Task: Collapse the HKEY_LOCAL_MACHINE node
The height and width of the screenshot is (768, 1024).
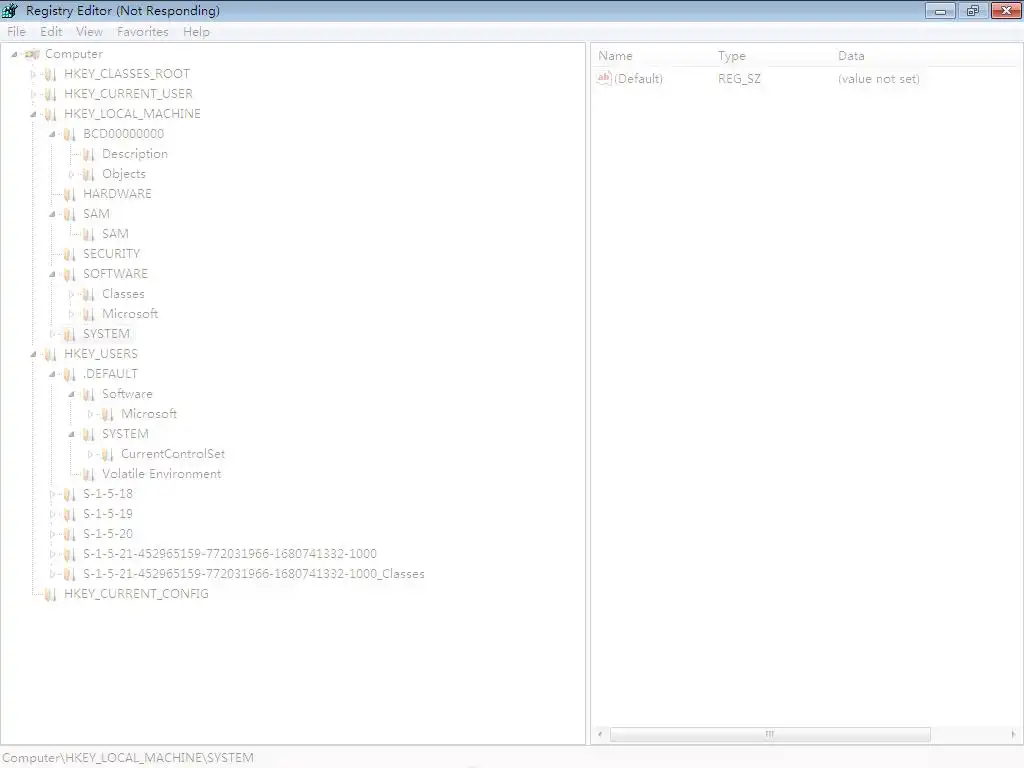Action: point(33,114)
